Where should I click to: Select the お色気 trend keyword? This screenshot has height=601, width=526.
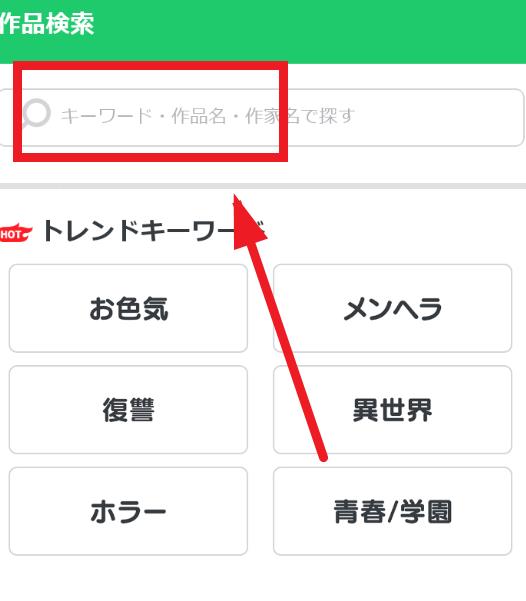click(x=128, y=308)
